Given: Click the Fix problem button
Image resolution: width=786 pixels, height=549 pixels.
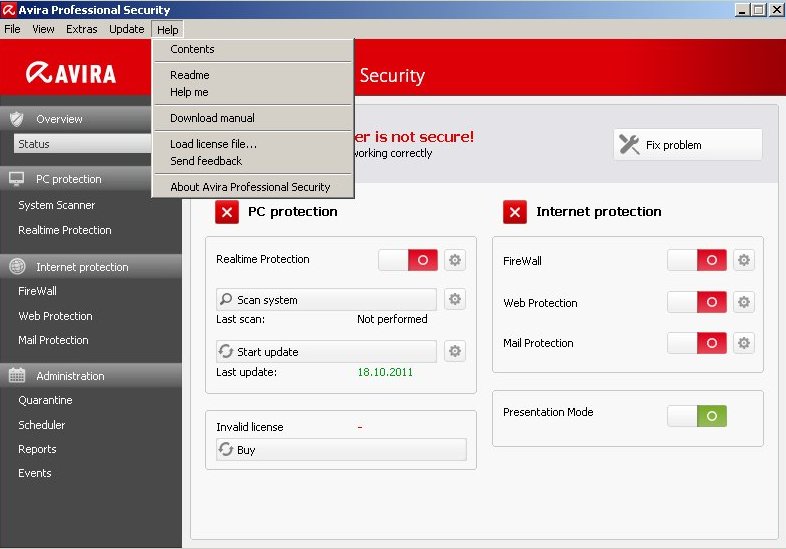Looking at the screenshot, I should coord(688,144).
